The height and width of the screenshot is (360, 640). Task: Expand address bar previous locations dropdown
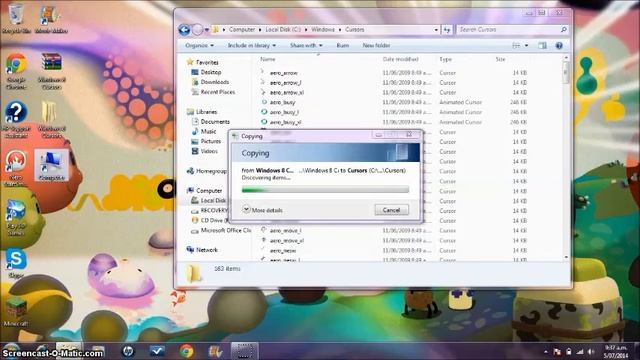point(436,30)
